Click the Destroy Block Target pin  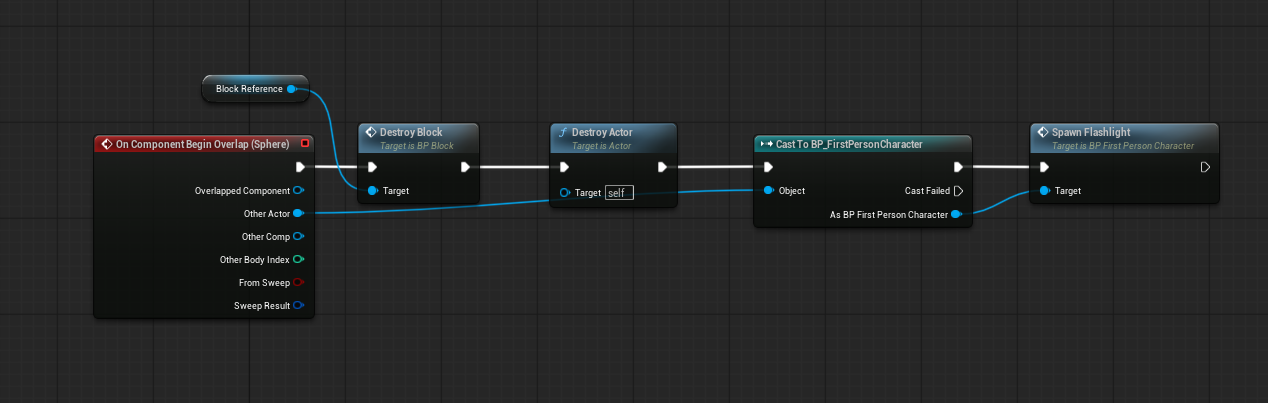tap(373, 190)
